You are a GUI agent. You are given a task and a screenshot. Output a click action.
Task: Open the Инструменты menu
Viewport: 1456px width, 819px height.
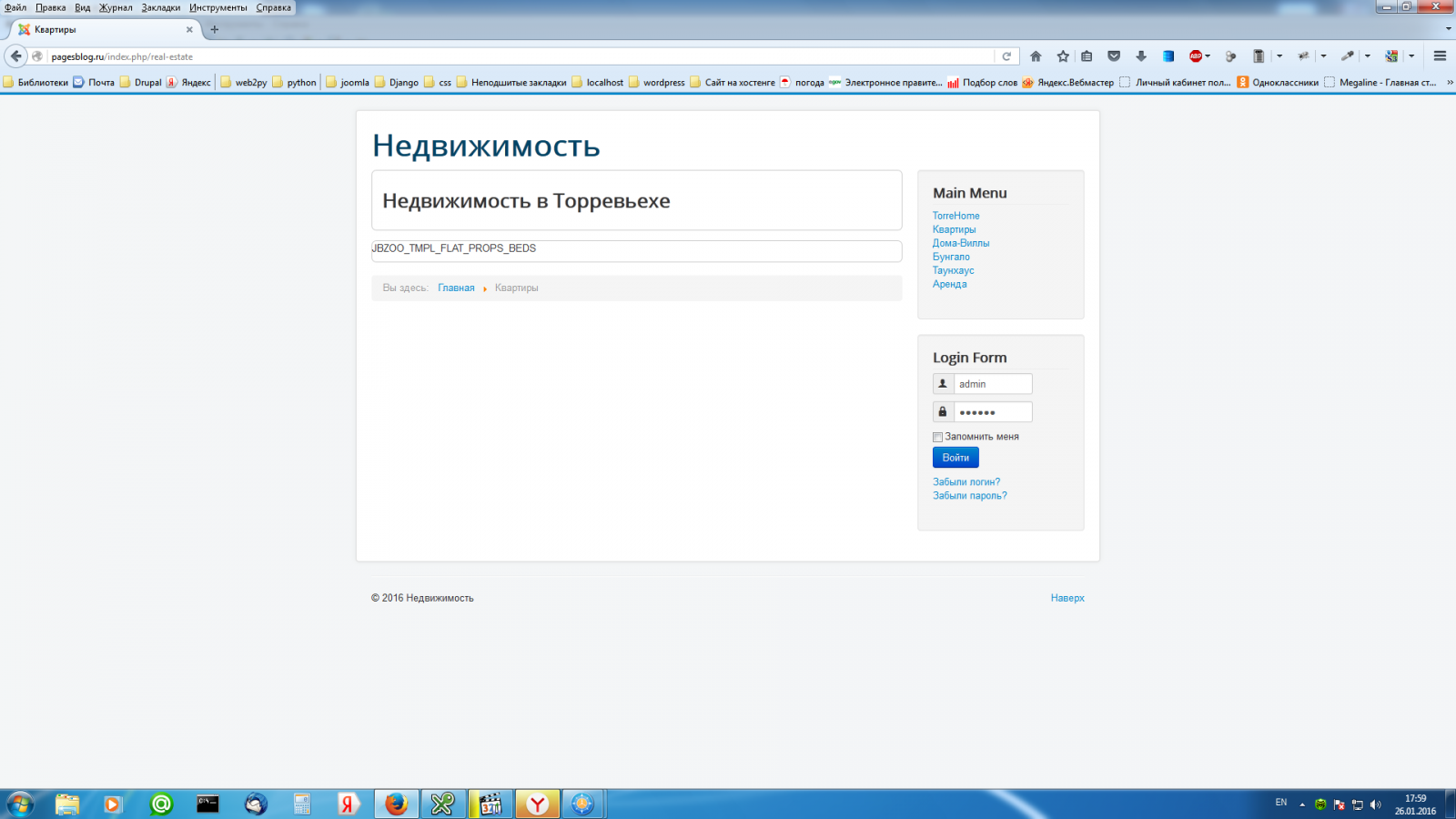click(217, 7)
